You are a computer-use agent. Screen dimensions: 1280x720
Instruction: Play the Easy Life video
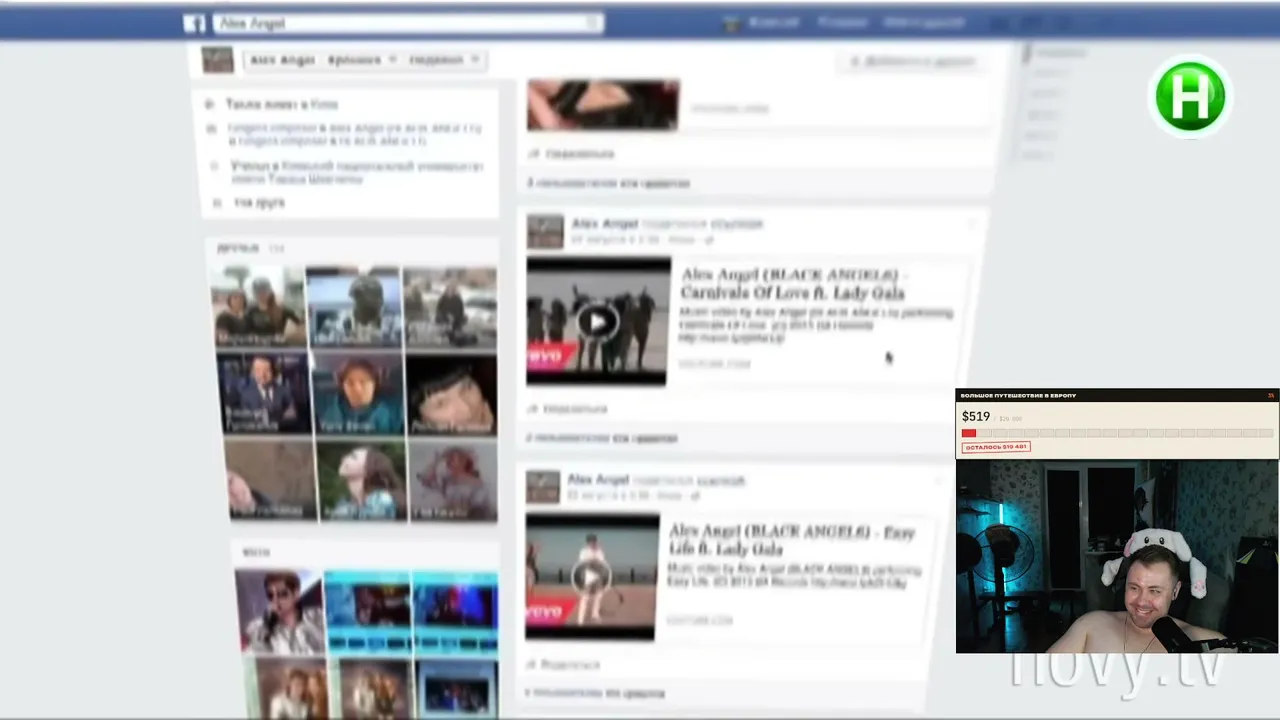[x=591, y=577]
